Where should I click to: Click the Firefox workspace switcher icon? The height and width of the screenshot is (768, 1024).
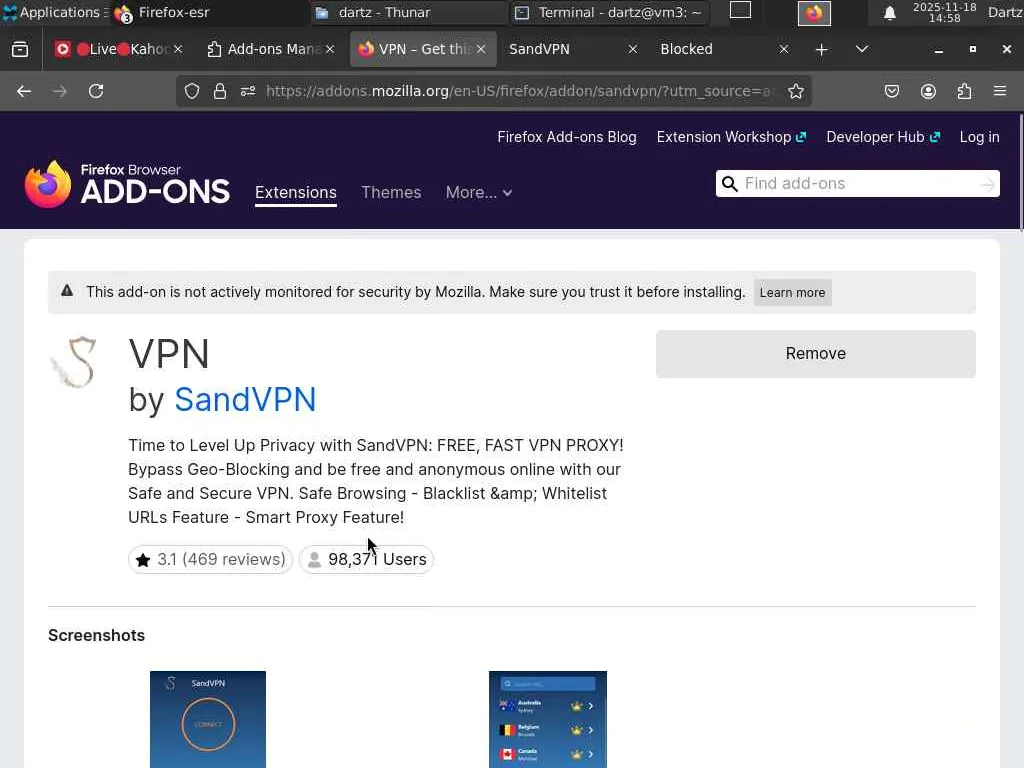[814, 13]
